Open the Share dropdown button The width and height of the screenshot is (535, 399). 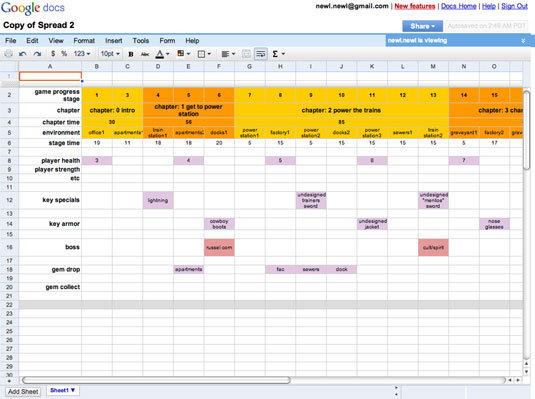click(x=422, y=26)
